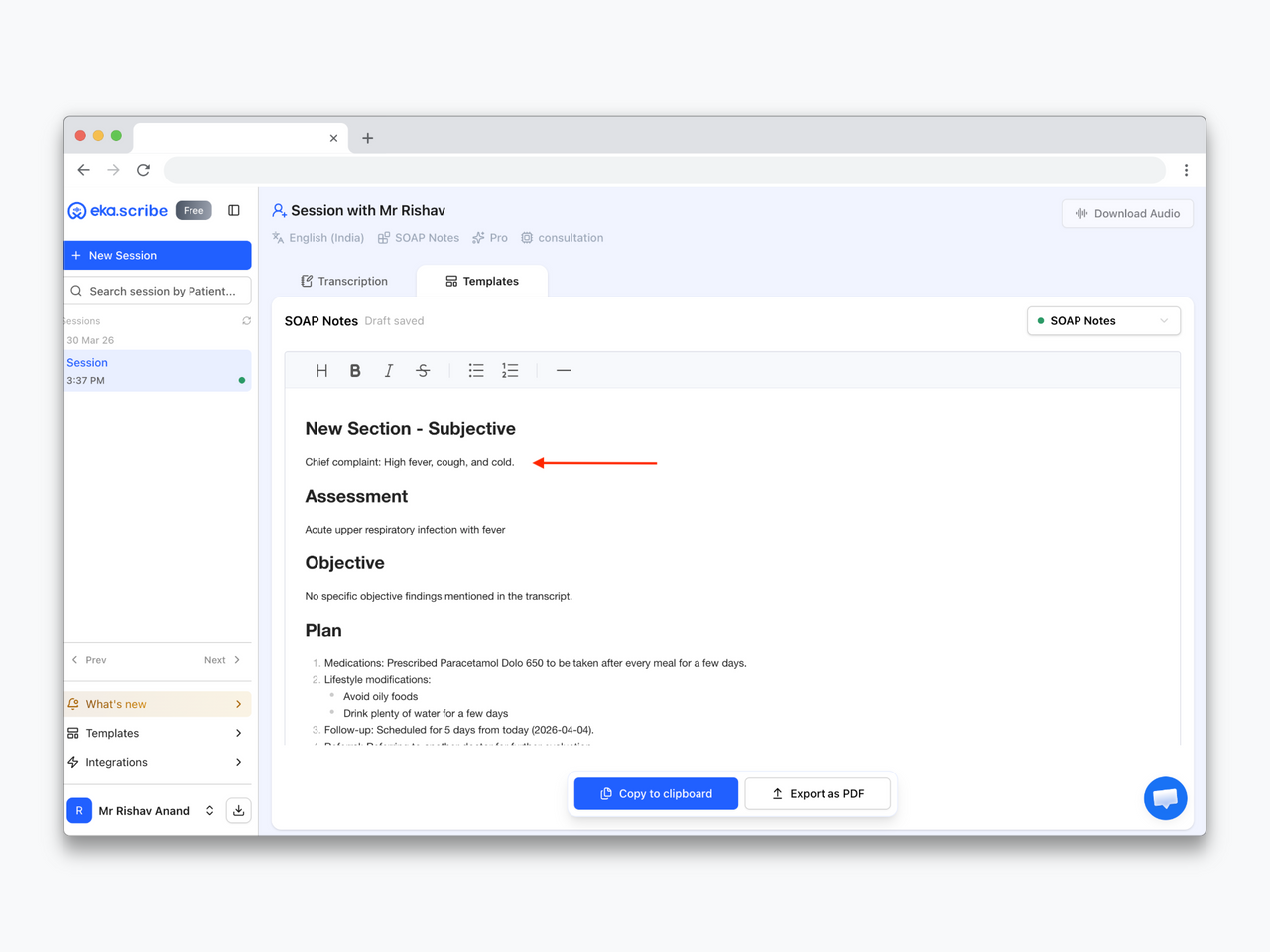1270x952 pixels.
Task: Open the chat support bubble
Action: [x=1165, y=798]
